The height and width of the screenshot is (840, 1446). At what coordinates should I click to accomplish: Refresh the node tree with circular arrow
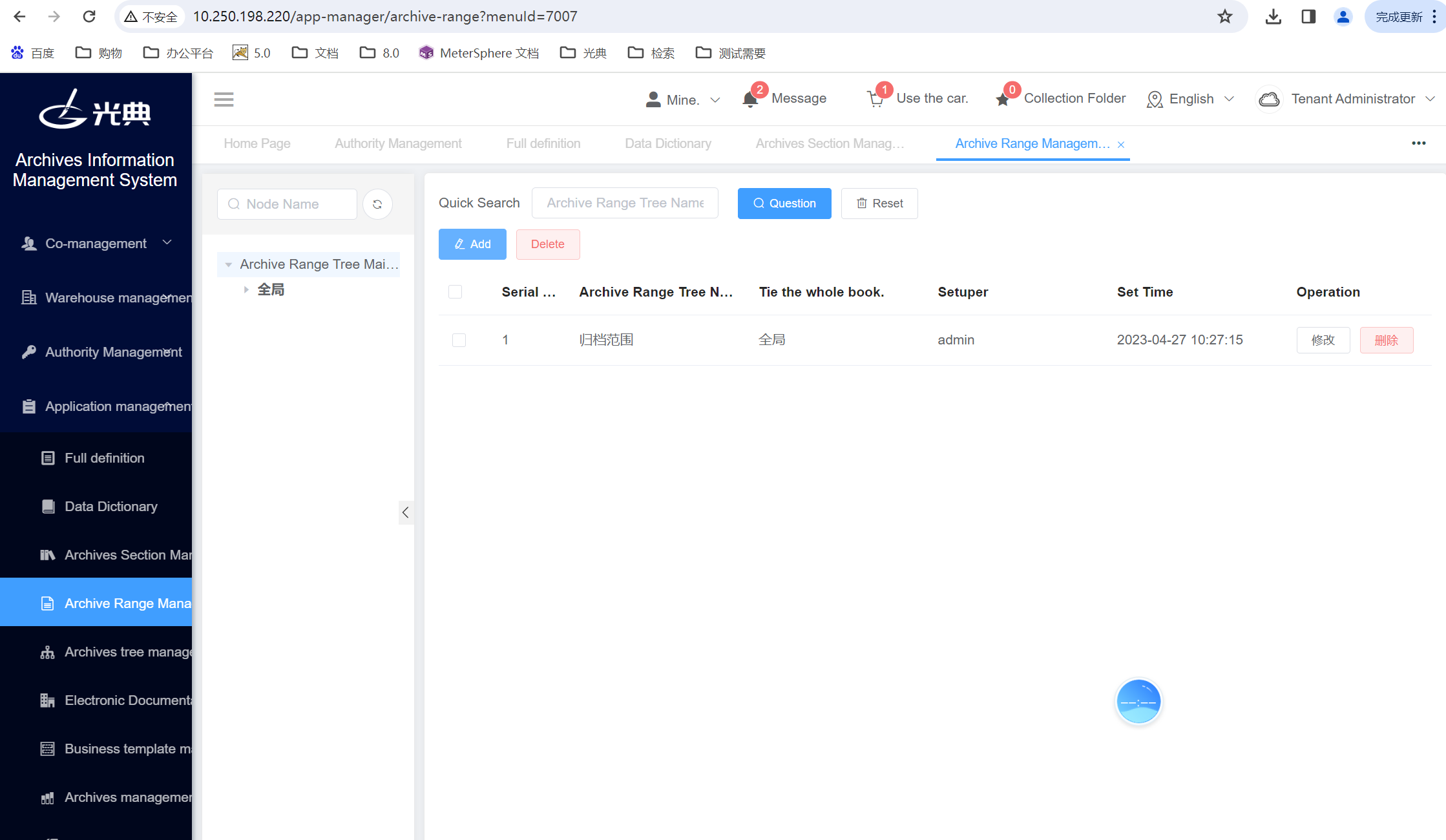pyautogui.click(x=377, y=204)
